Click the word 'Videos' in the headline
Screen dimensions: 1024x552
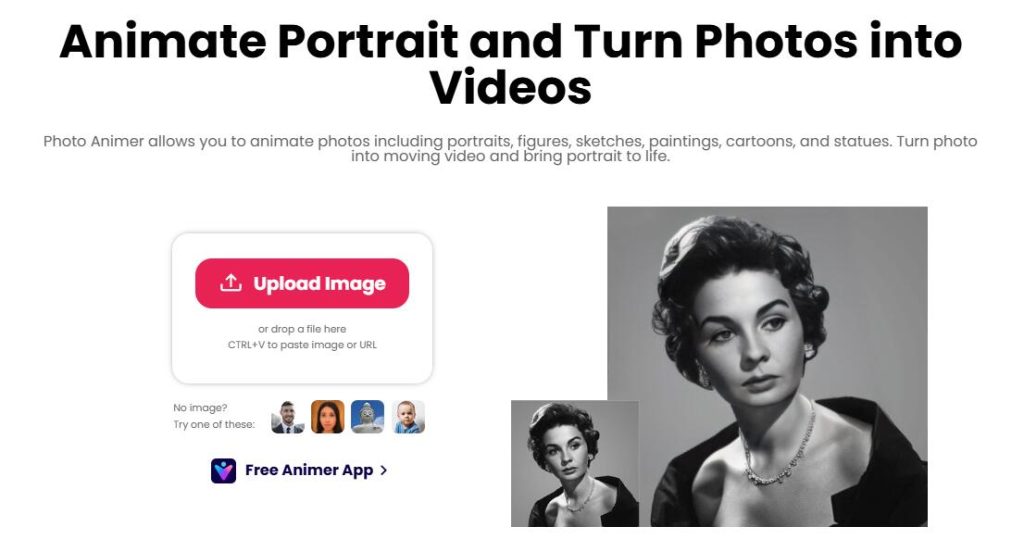(x=511, y=88)
